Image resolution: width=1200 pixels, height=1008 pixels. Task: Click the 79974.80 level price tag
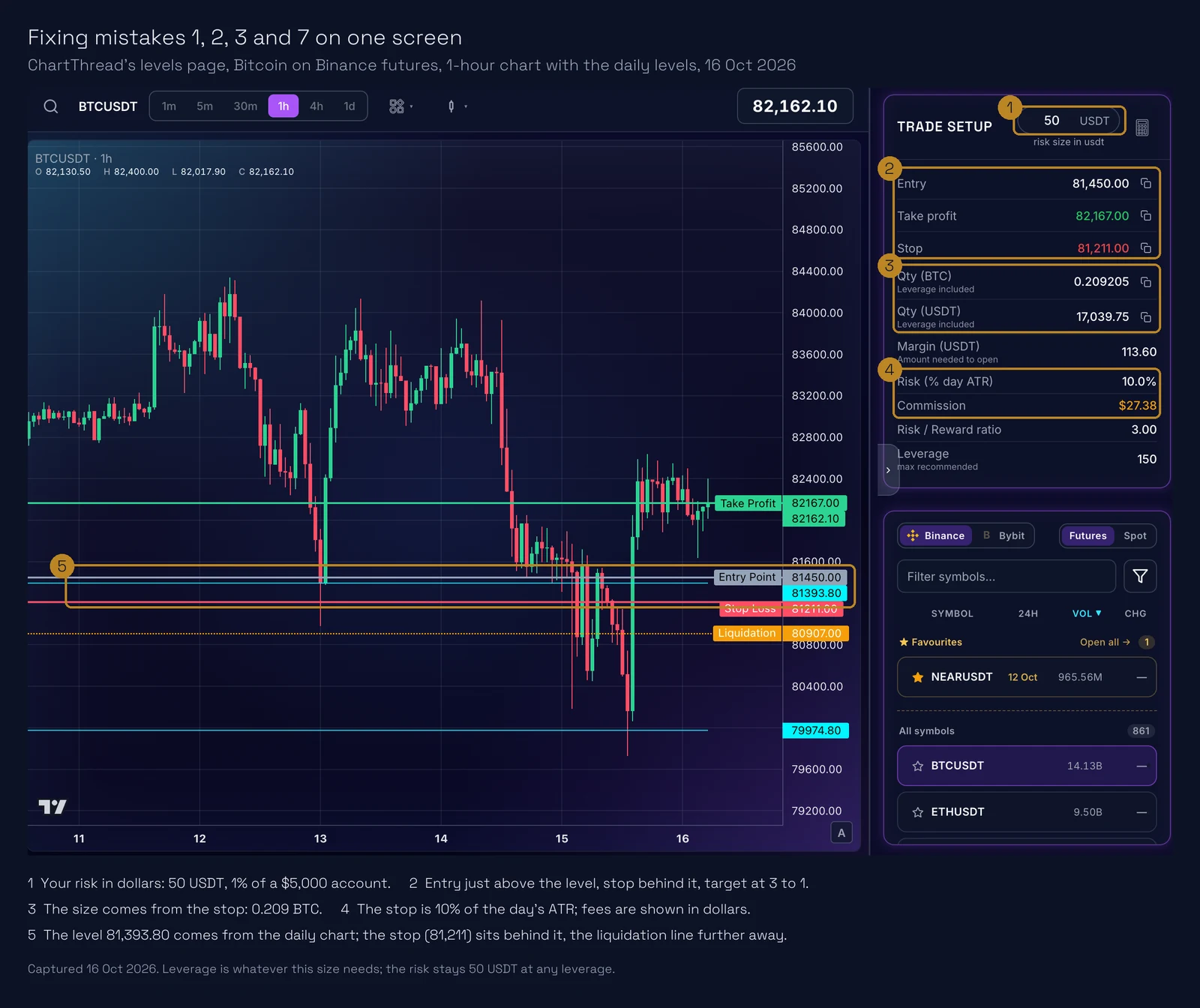[816, 730]
